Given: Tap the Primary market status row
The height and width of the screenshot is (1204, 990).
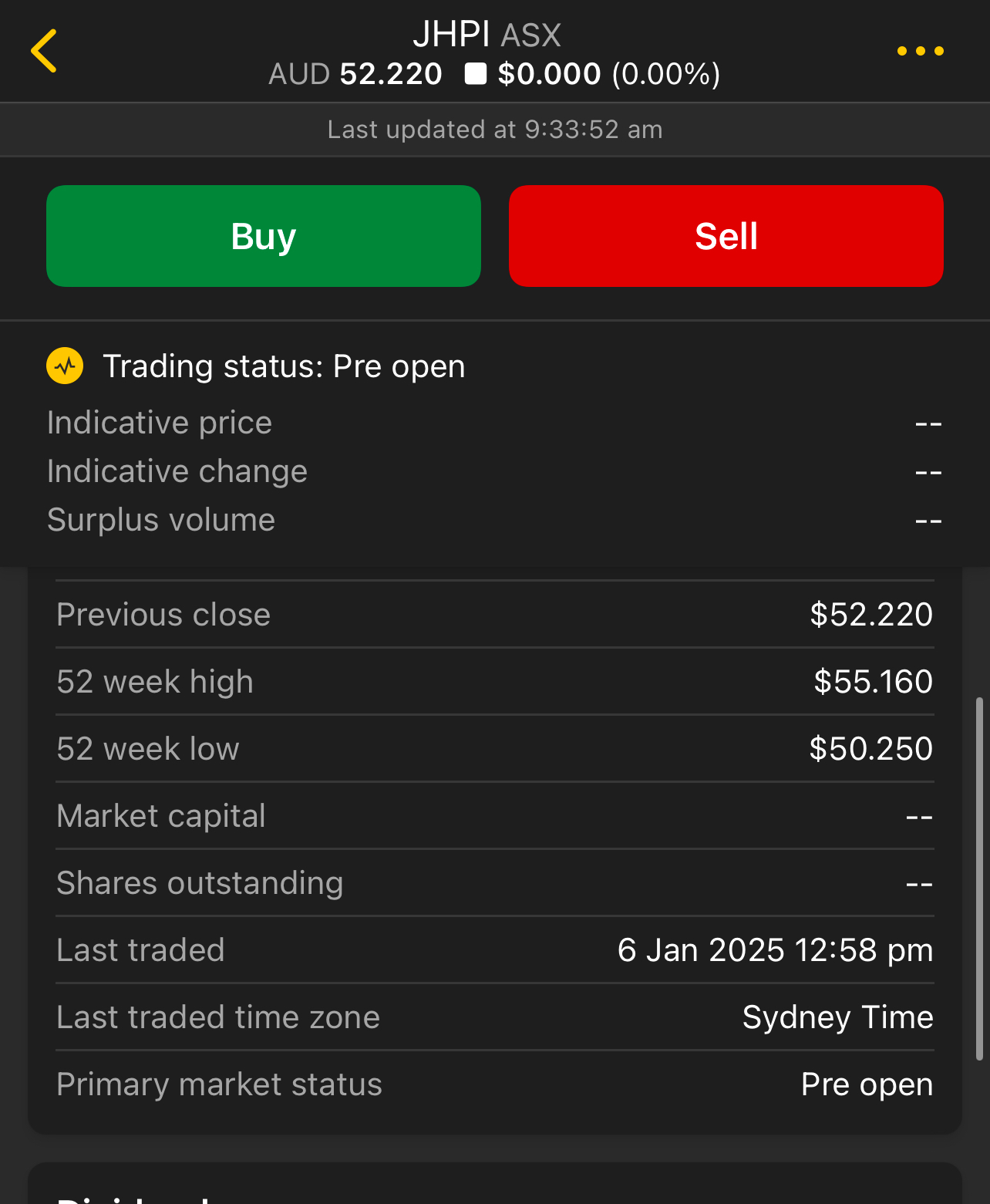Looking at the screenshot, I should point(495,1084).
